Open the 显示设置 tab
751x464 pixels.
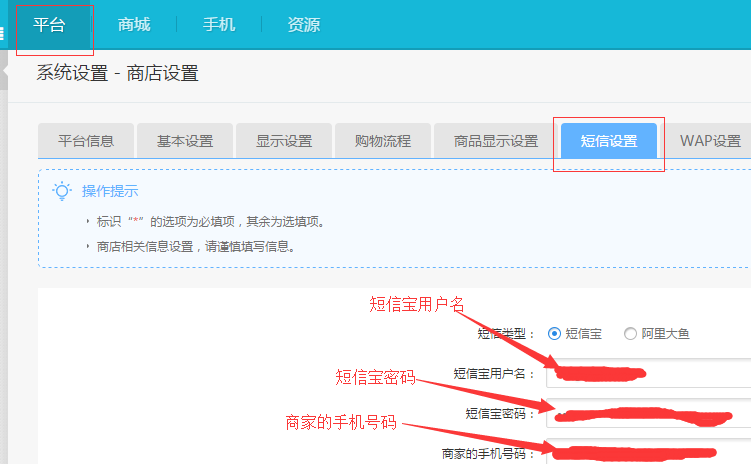[284, 141]
